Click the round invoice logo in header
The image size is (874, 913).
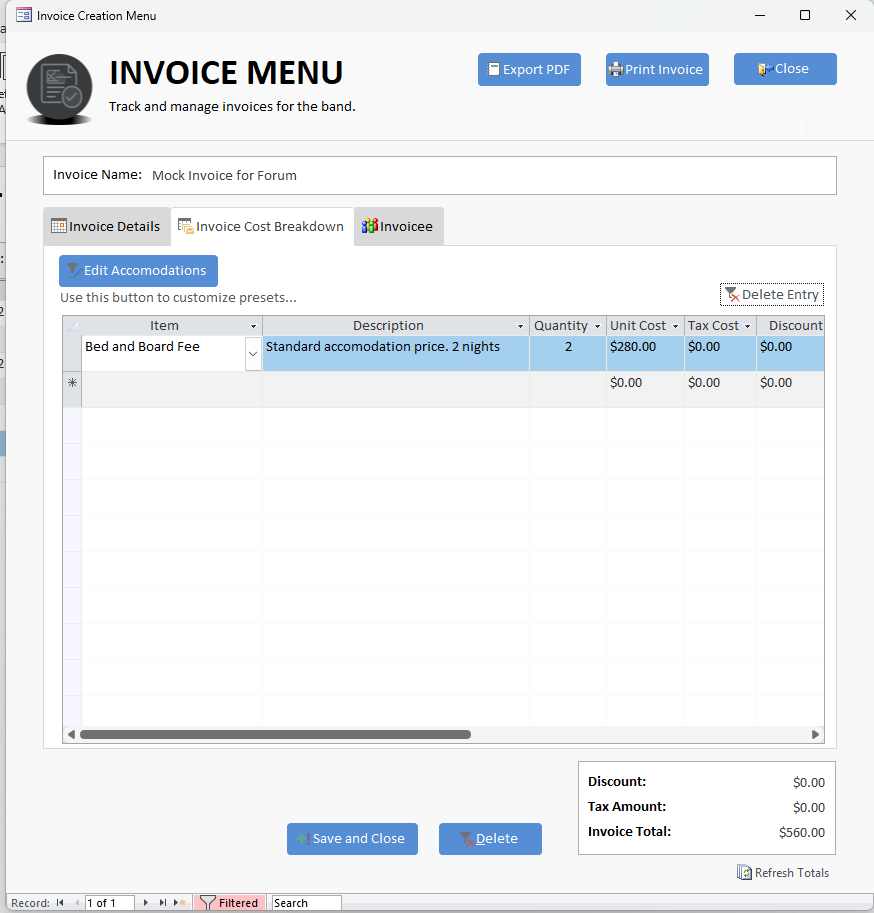pyautogui.click(x=59, y=88)
